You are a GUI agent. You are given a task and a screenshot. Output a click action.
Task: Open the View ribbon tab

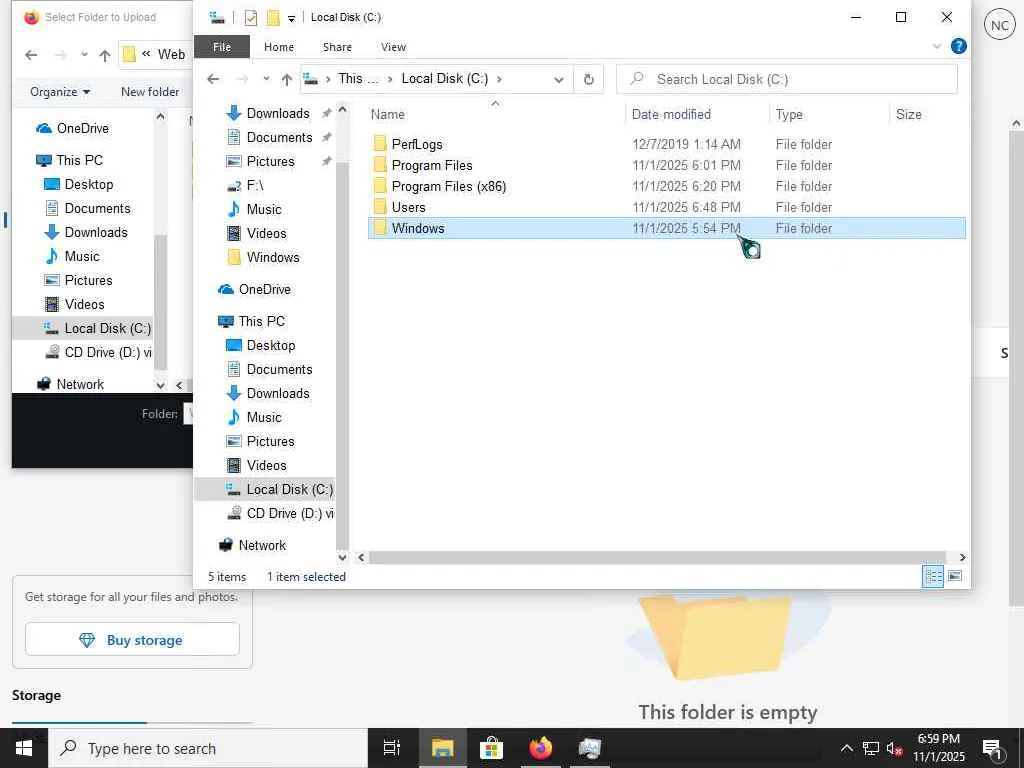click(x=393, y=47)
